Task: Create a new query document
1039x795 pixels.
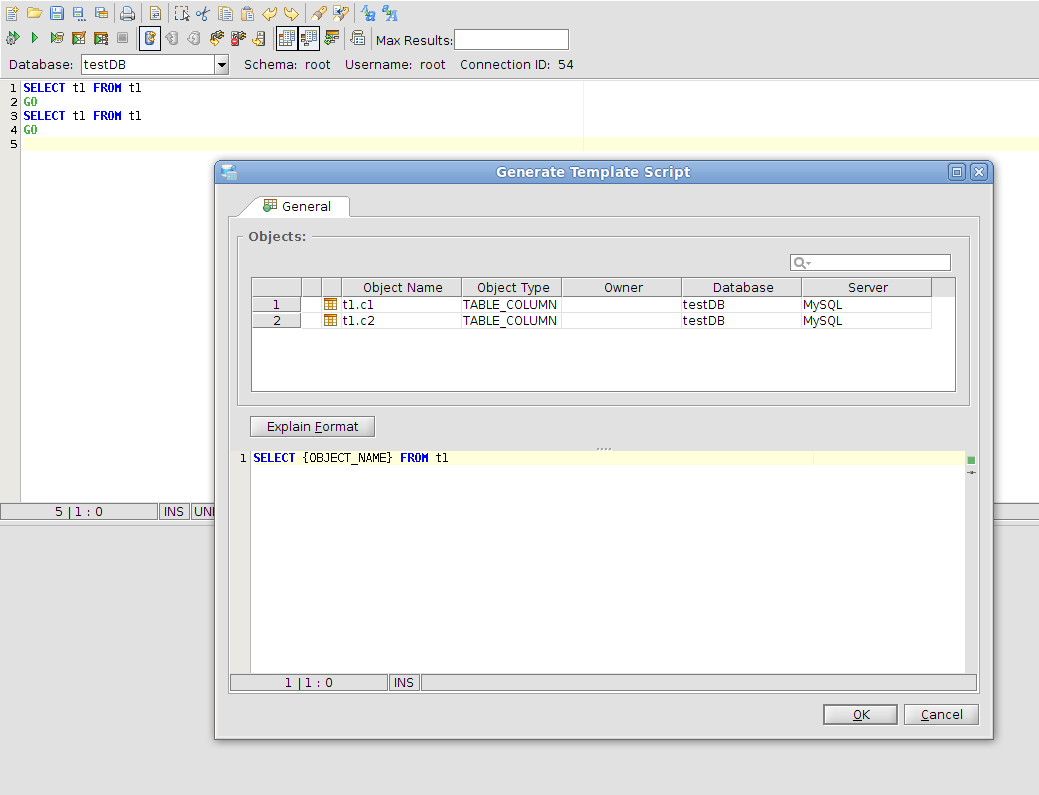Action: [12, 13]
